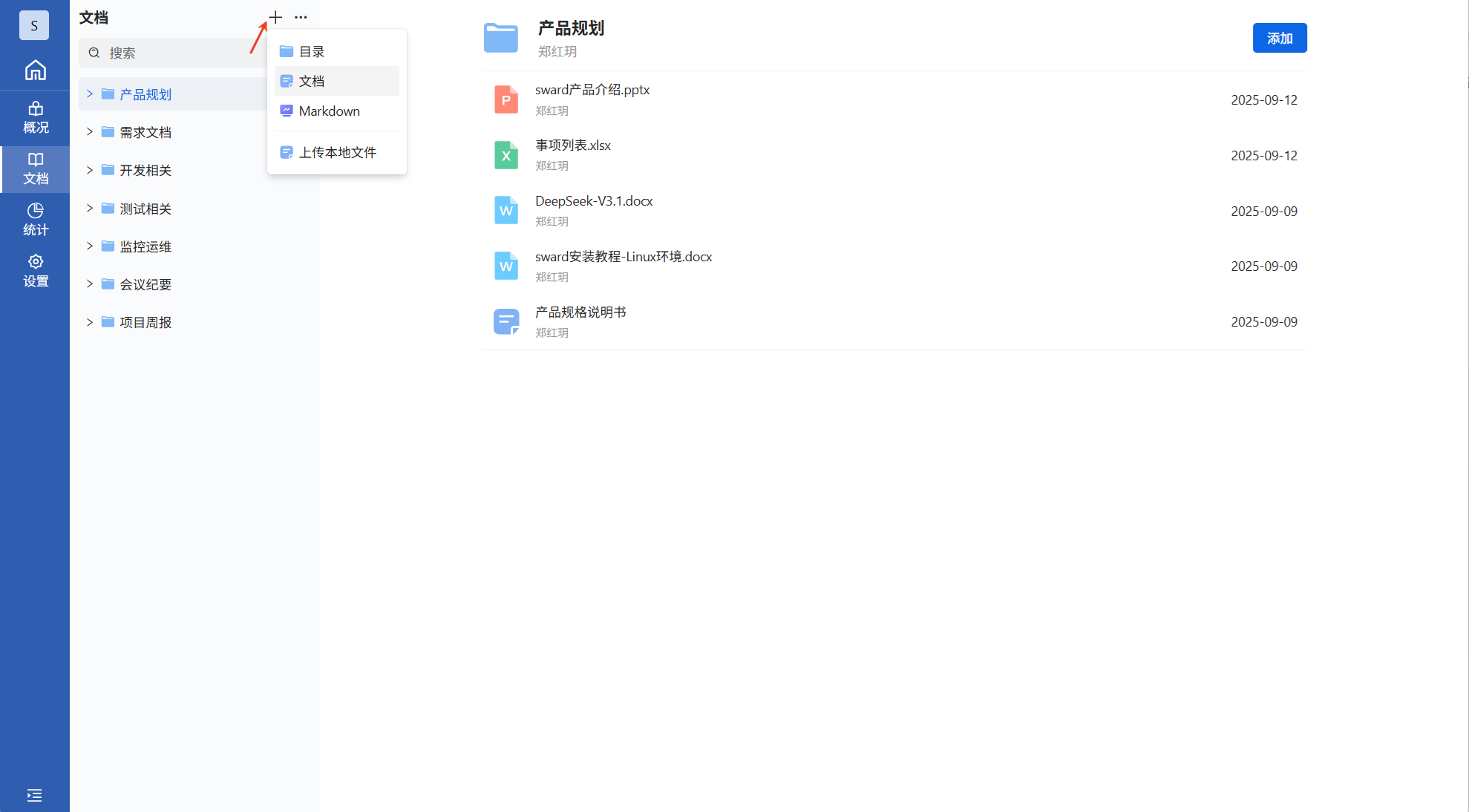Select Markdown from the dropdown menu
1469x812 pixels.
pos(329,111)
